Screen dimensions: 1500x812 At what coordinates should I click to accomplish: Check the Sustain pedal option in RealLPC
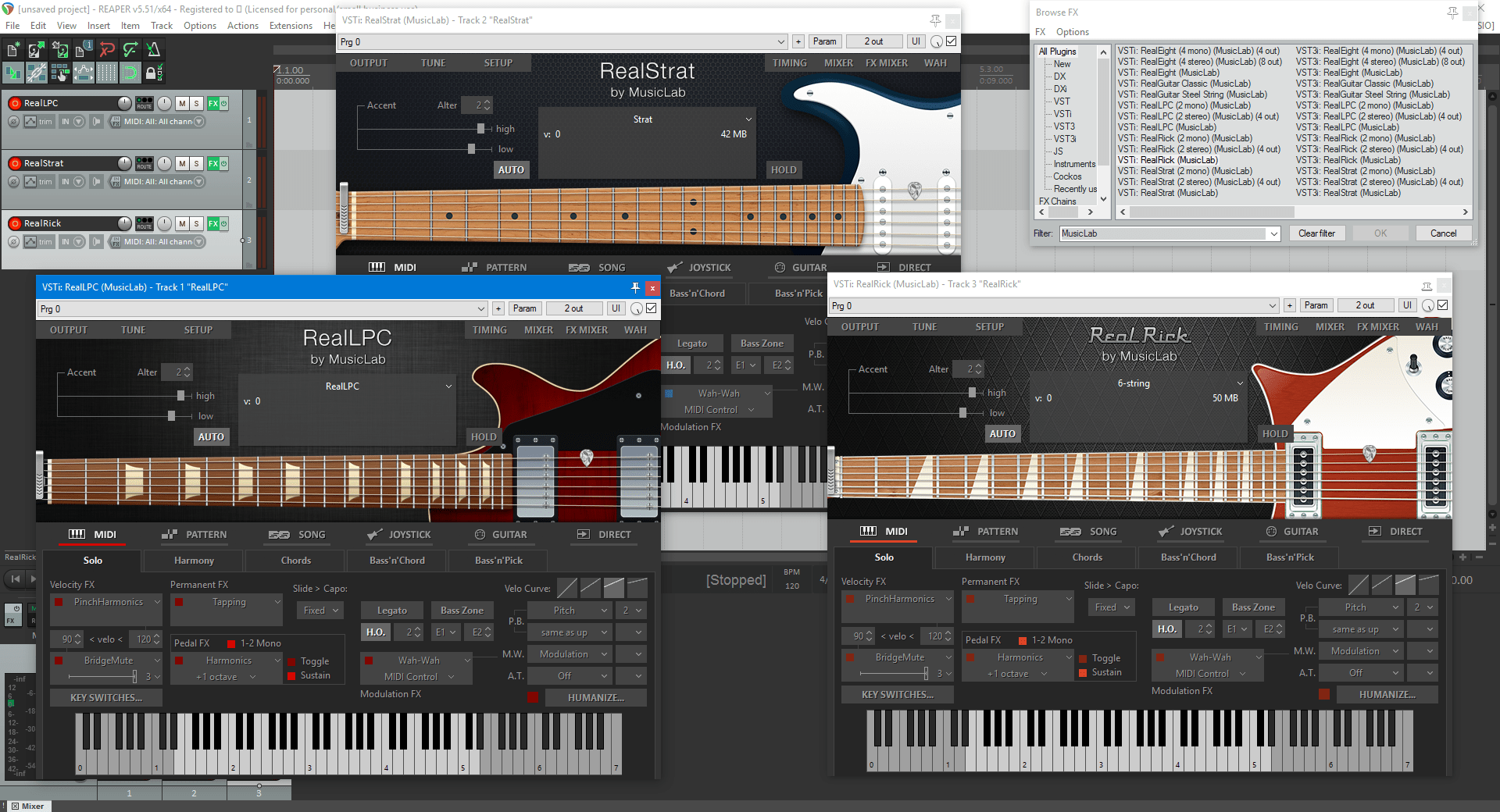pos(292,676)
